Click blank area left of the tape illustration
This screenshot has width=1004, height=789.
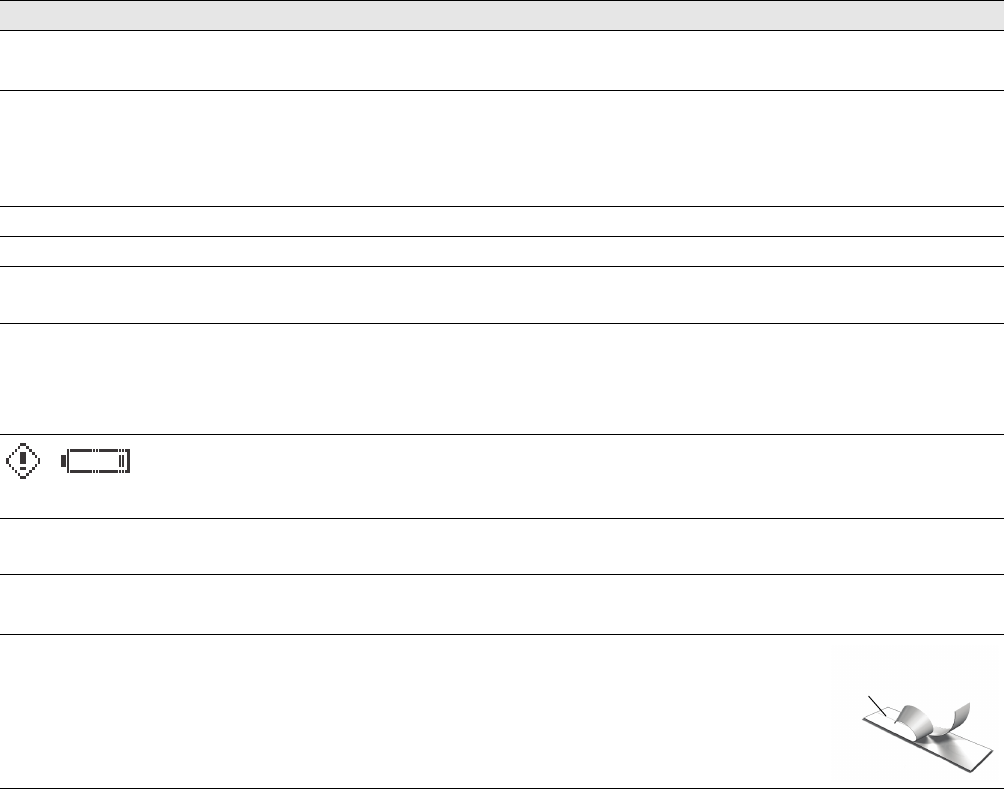(400, 711)
